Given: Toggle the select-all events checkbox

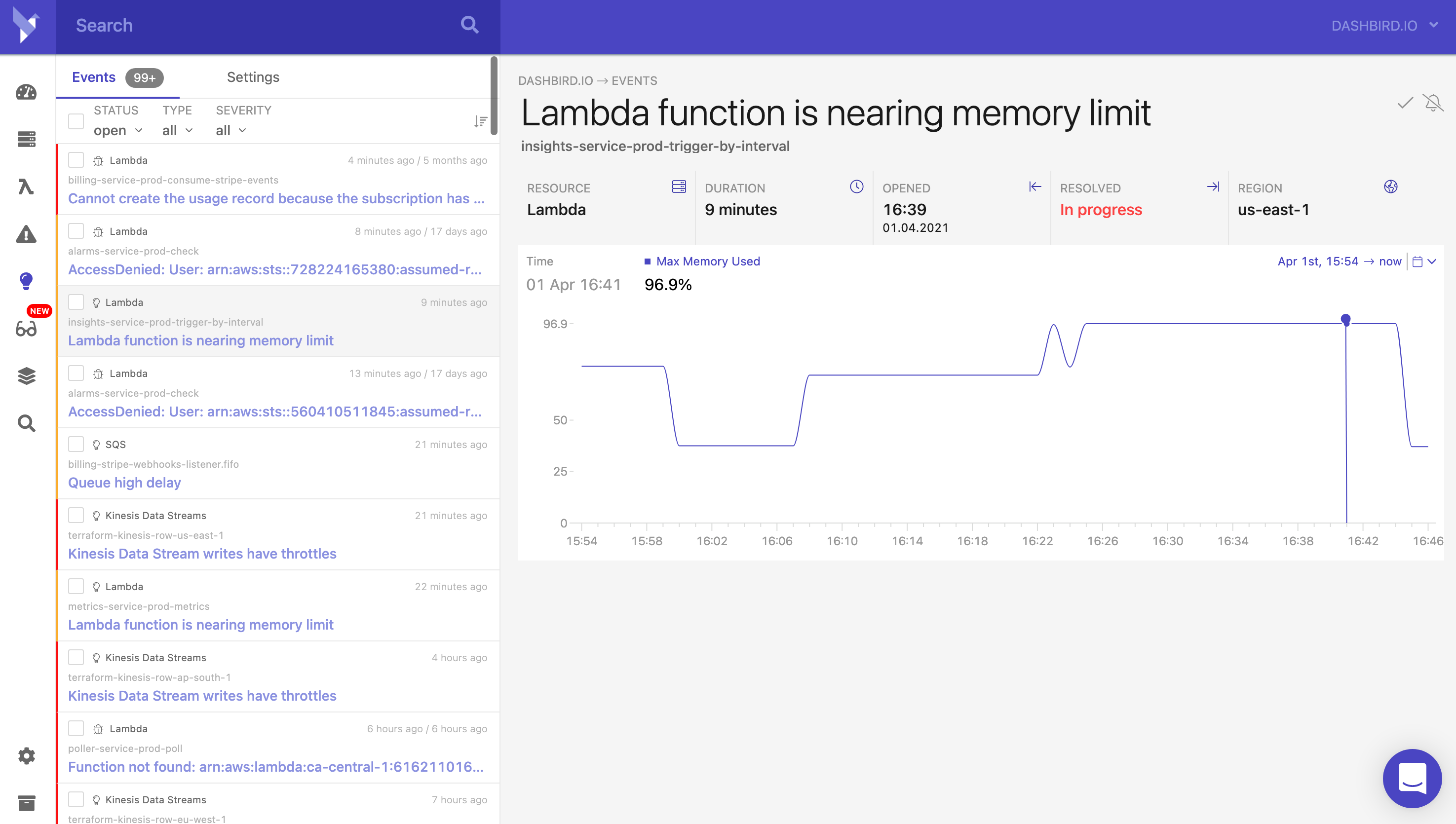Looking at the screenshot, I should [x=76, y=121].
